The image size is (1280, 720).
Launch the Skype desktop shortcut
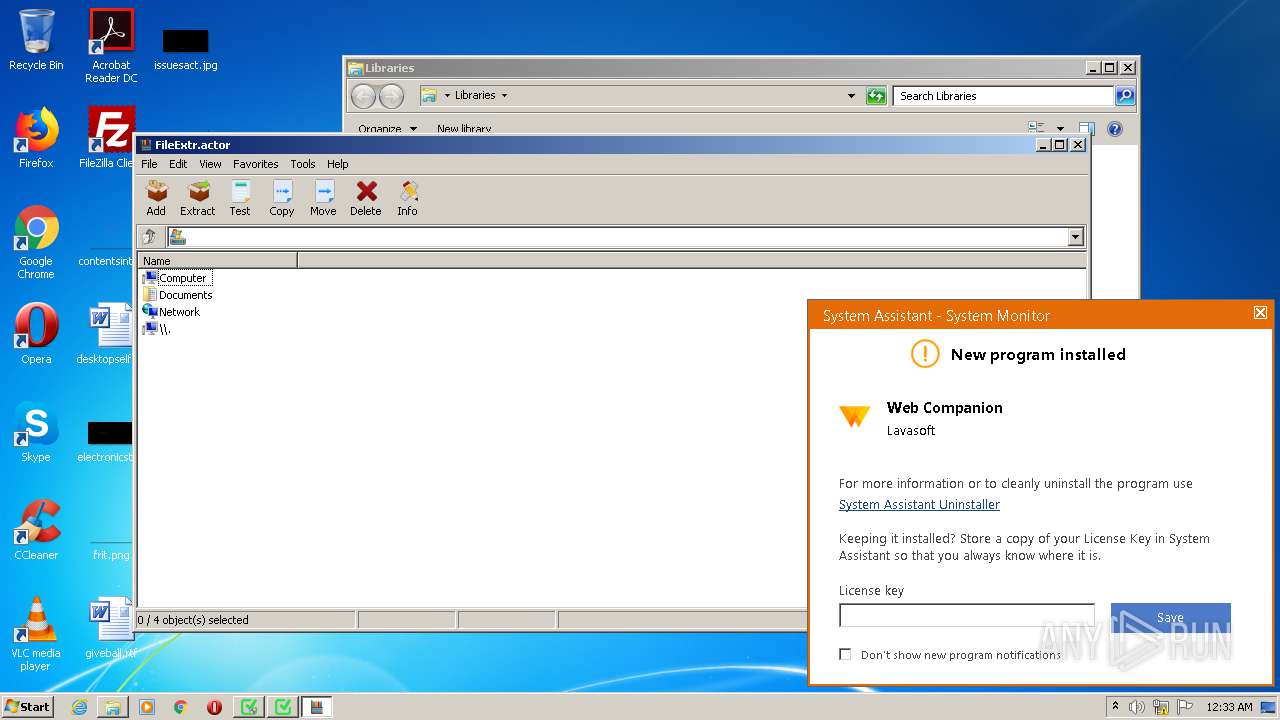[36, 432]
